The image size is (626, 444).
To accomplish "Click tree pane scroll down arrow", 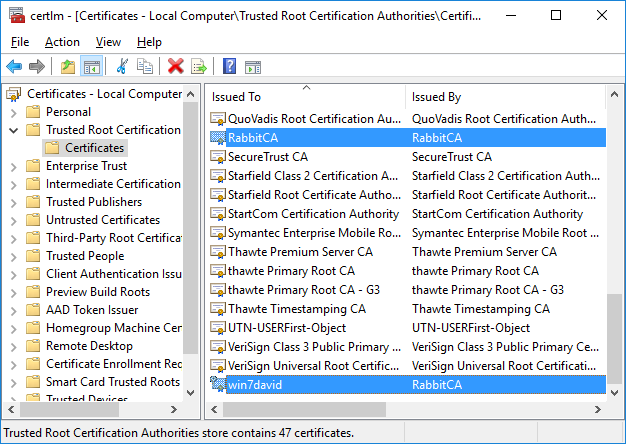I will click(190, 392).
